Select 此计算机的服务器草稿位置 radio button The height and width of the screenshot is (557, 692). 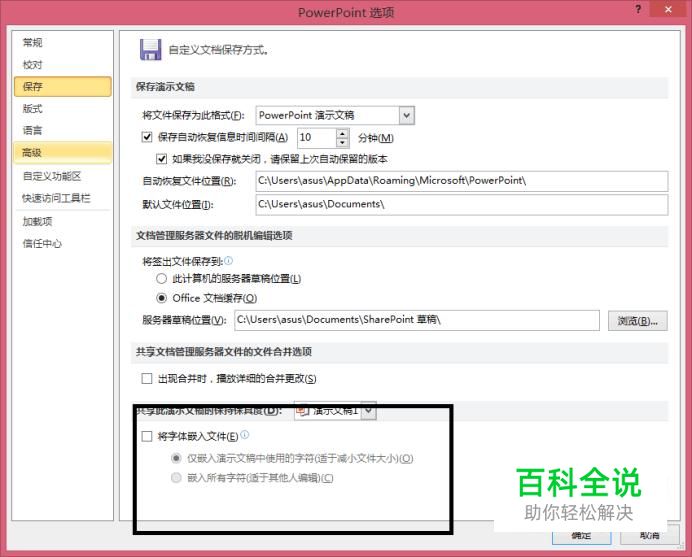click(162, 278)
